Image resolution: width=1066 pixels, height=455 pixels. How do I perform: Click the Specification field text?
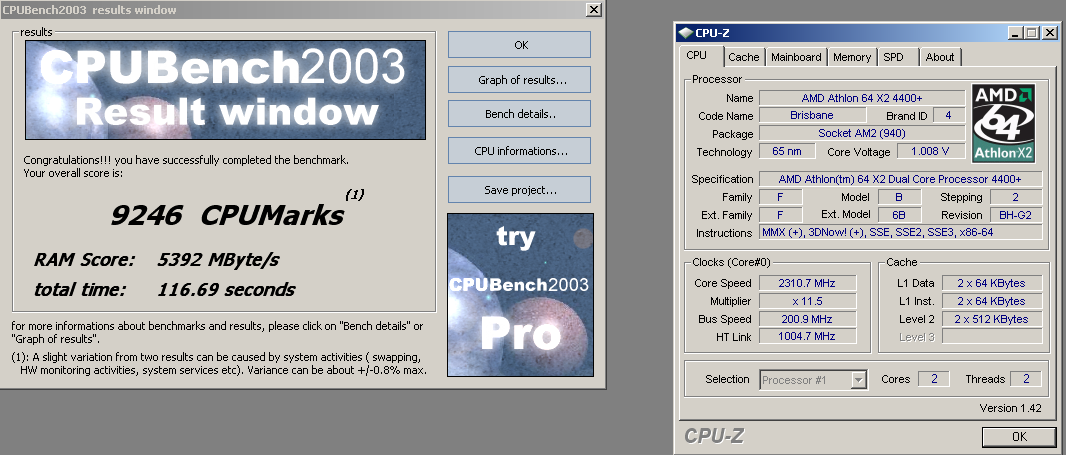click(x=900, y=179)
